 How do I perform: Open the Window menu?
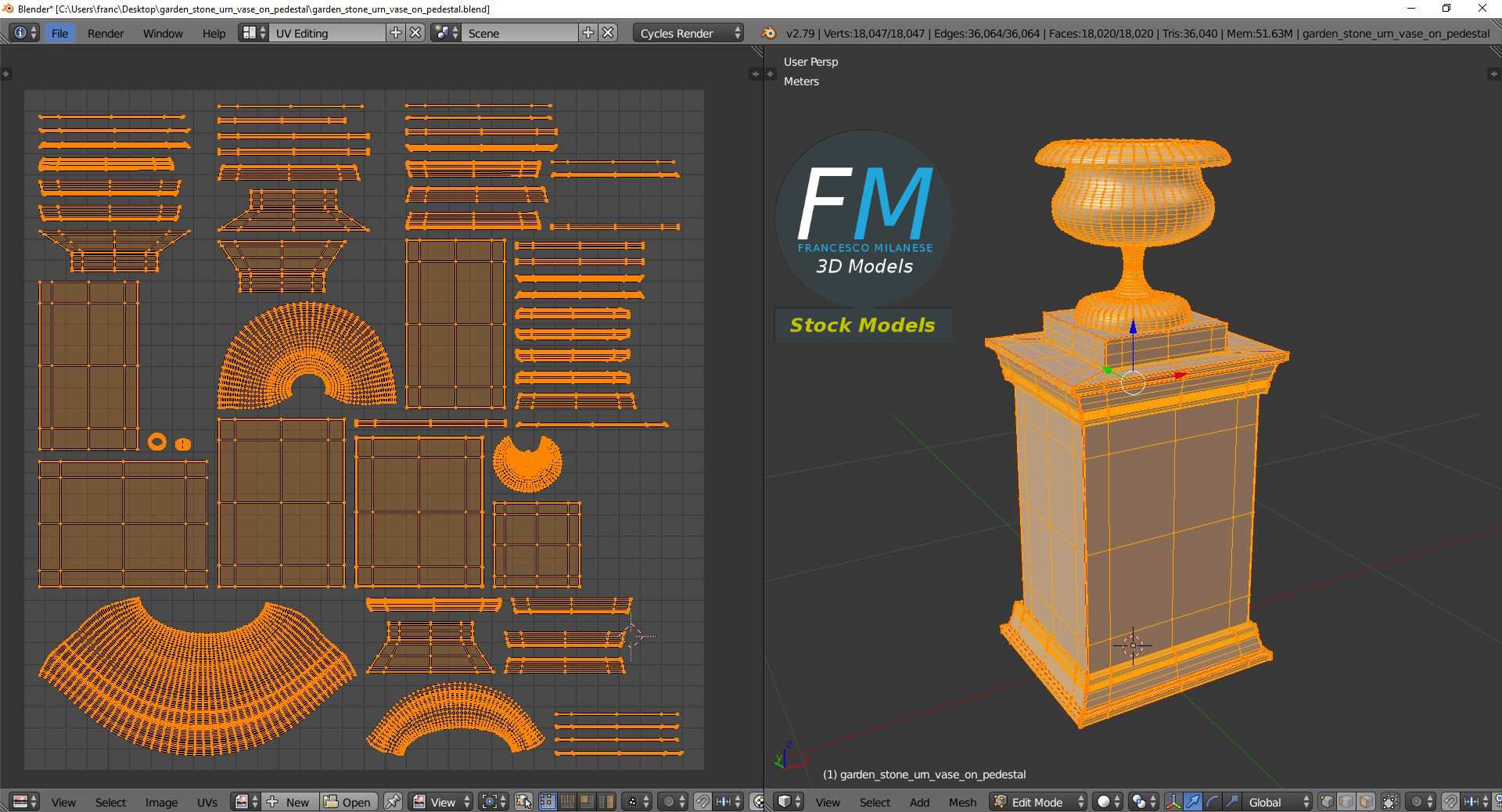(163, 33)
